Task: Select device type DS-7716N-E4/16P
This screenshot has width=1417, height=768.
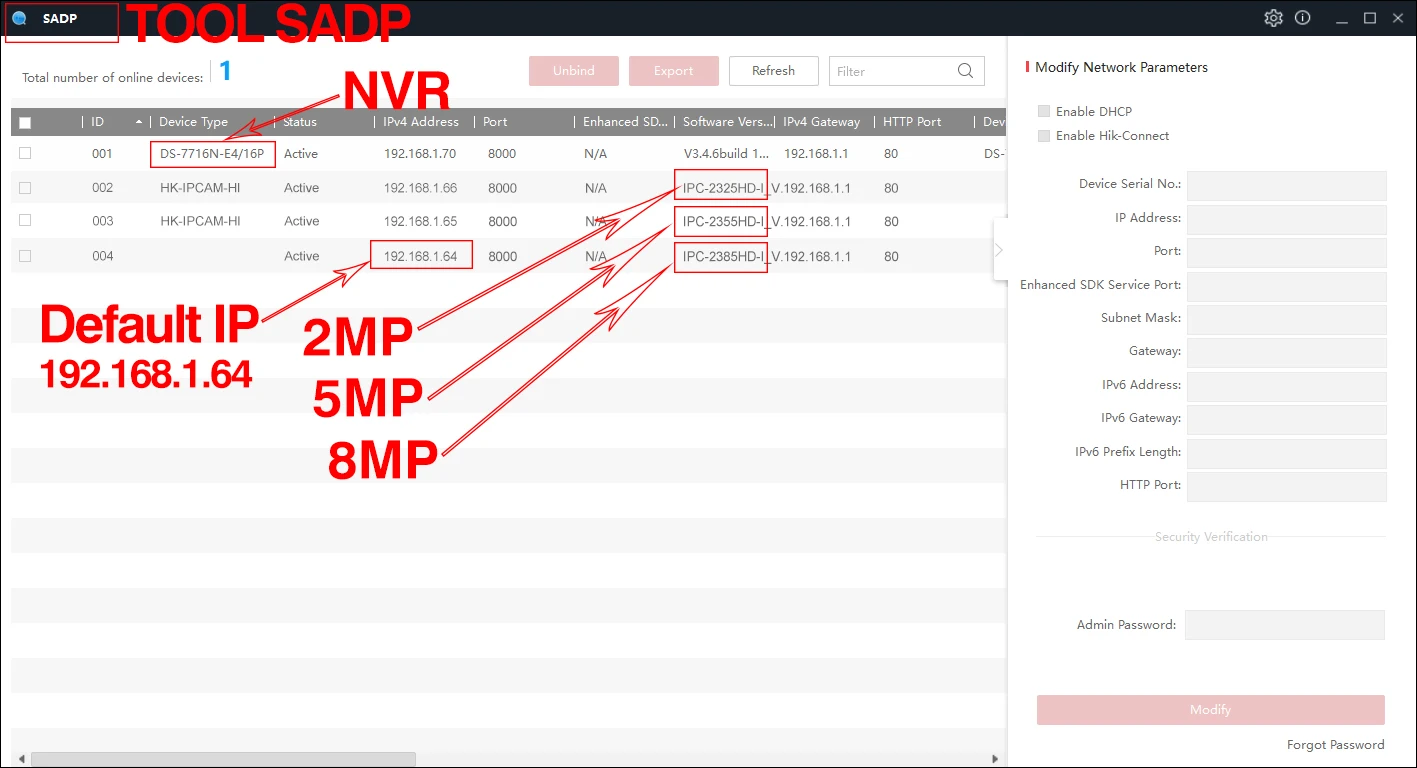Action: tap(212, 154)
